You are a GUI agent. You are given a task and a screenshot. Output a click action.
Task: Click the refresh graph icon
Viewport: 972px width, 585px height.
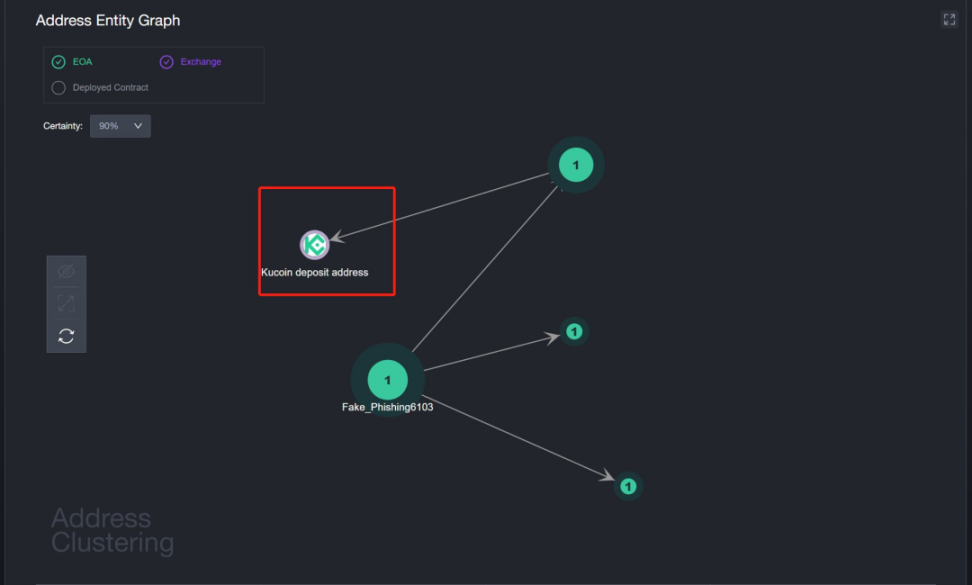click(x=66, y=336)
